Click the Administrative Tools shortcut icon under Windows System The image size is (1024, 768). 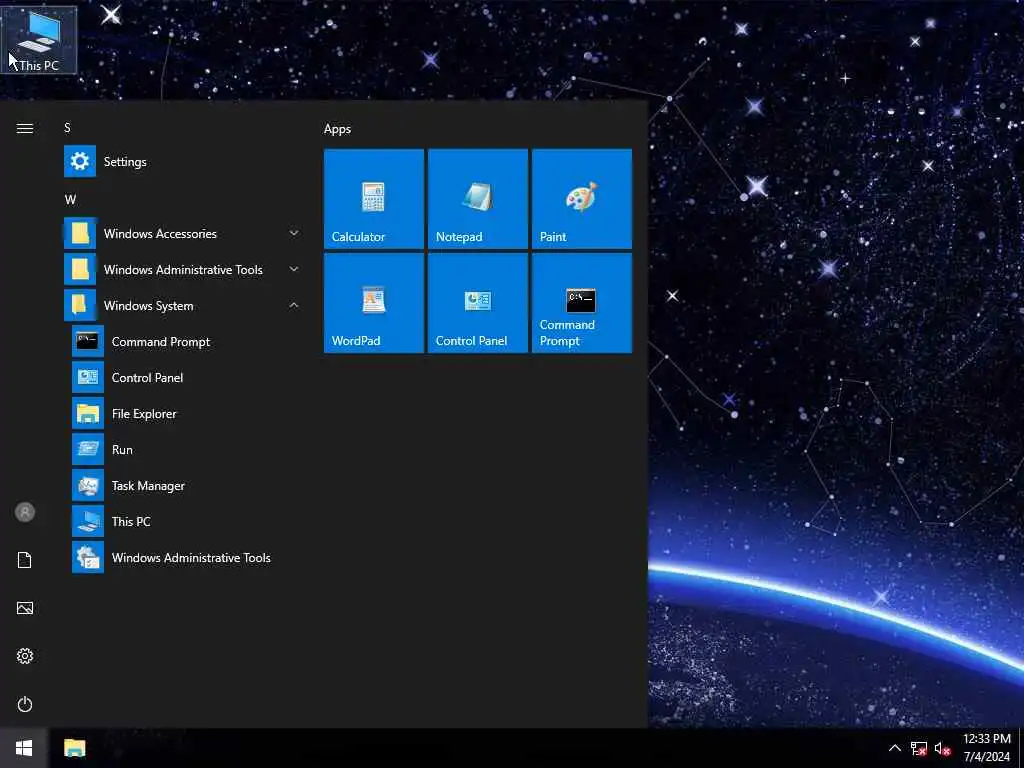(x=88, y=558)
